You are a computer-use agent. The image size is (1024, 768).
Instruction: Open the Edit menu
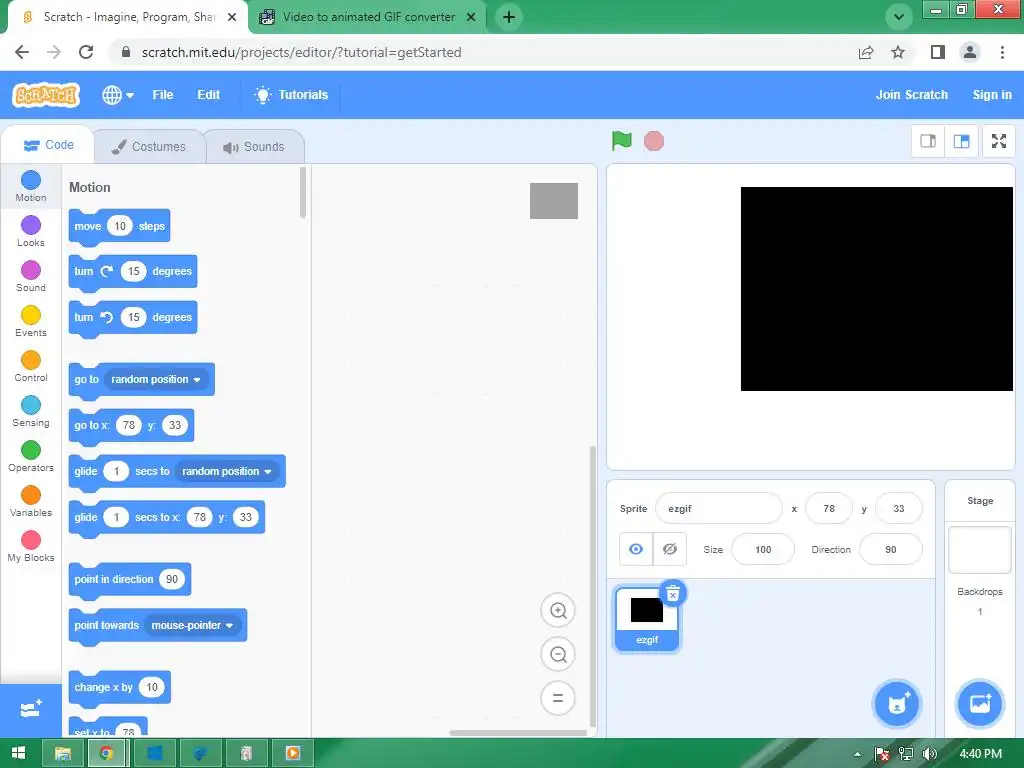point(208,95)
